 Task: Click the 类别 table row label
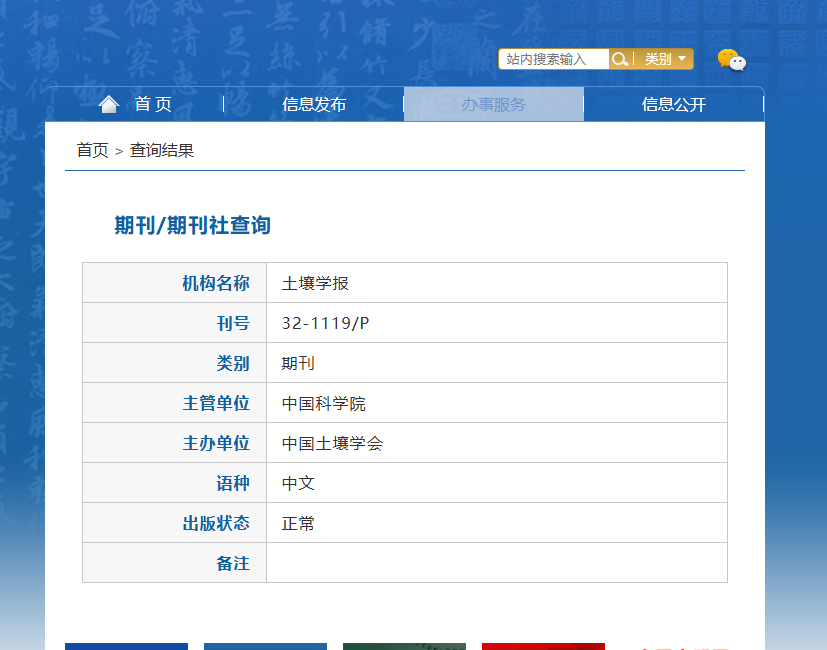click(x=233, y=363)
